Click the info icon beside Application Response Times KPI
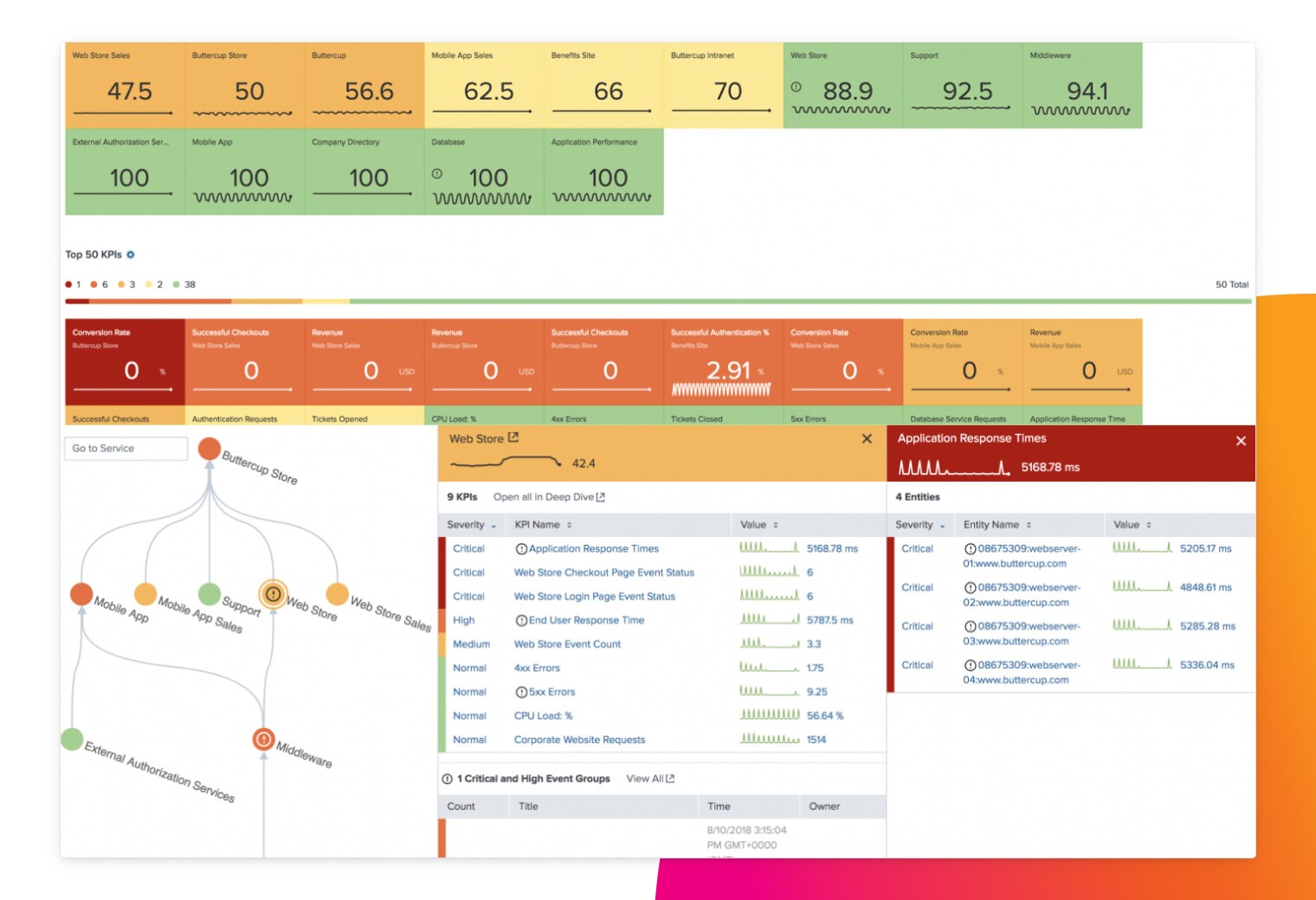The width and height of the screenshot is (1316, 900). coord(520,547)
